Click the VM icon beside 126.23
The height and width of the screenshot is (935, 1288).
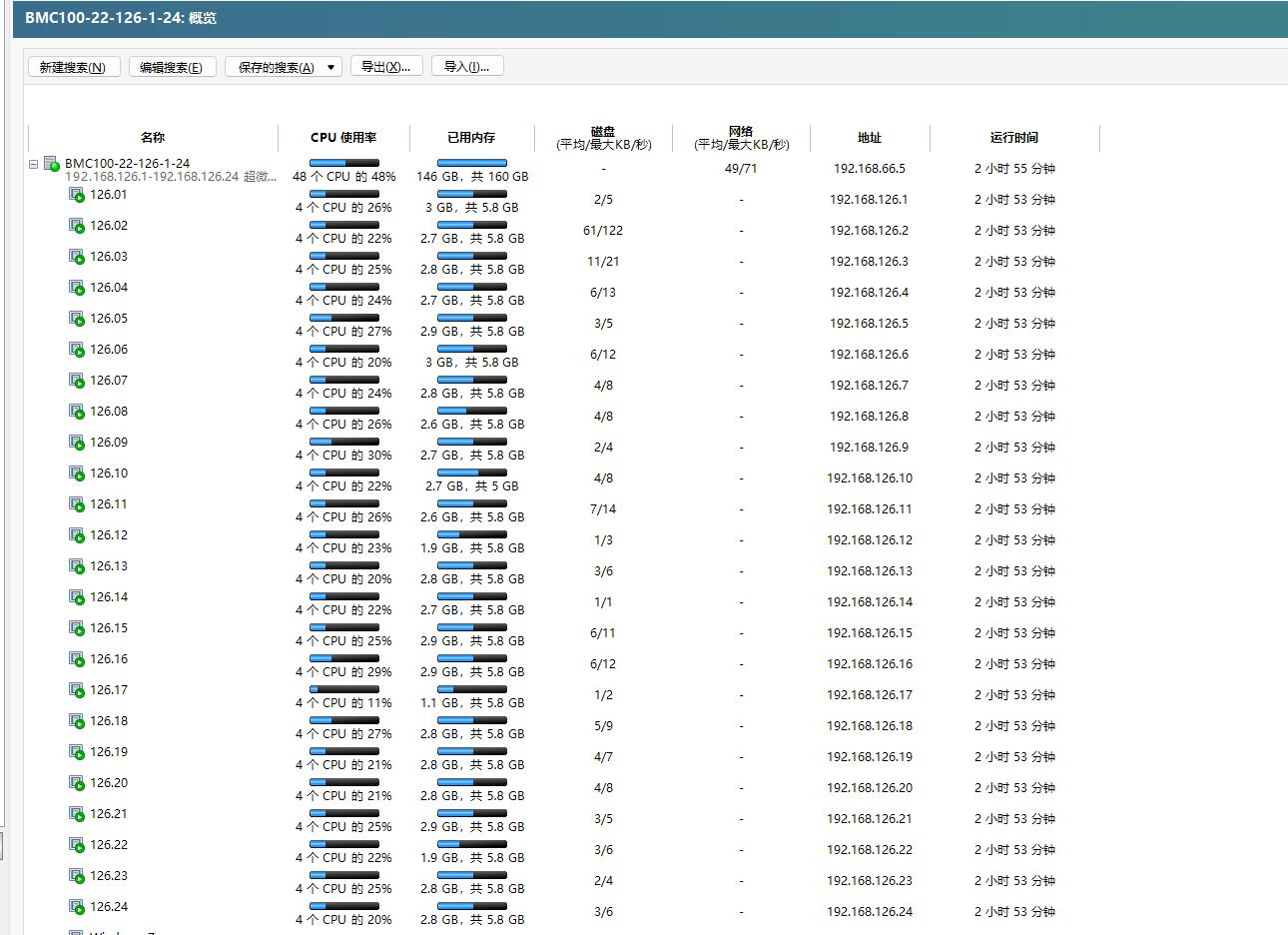click(77, 876)
